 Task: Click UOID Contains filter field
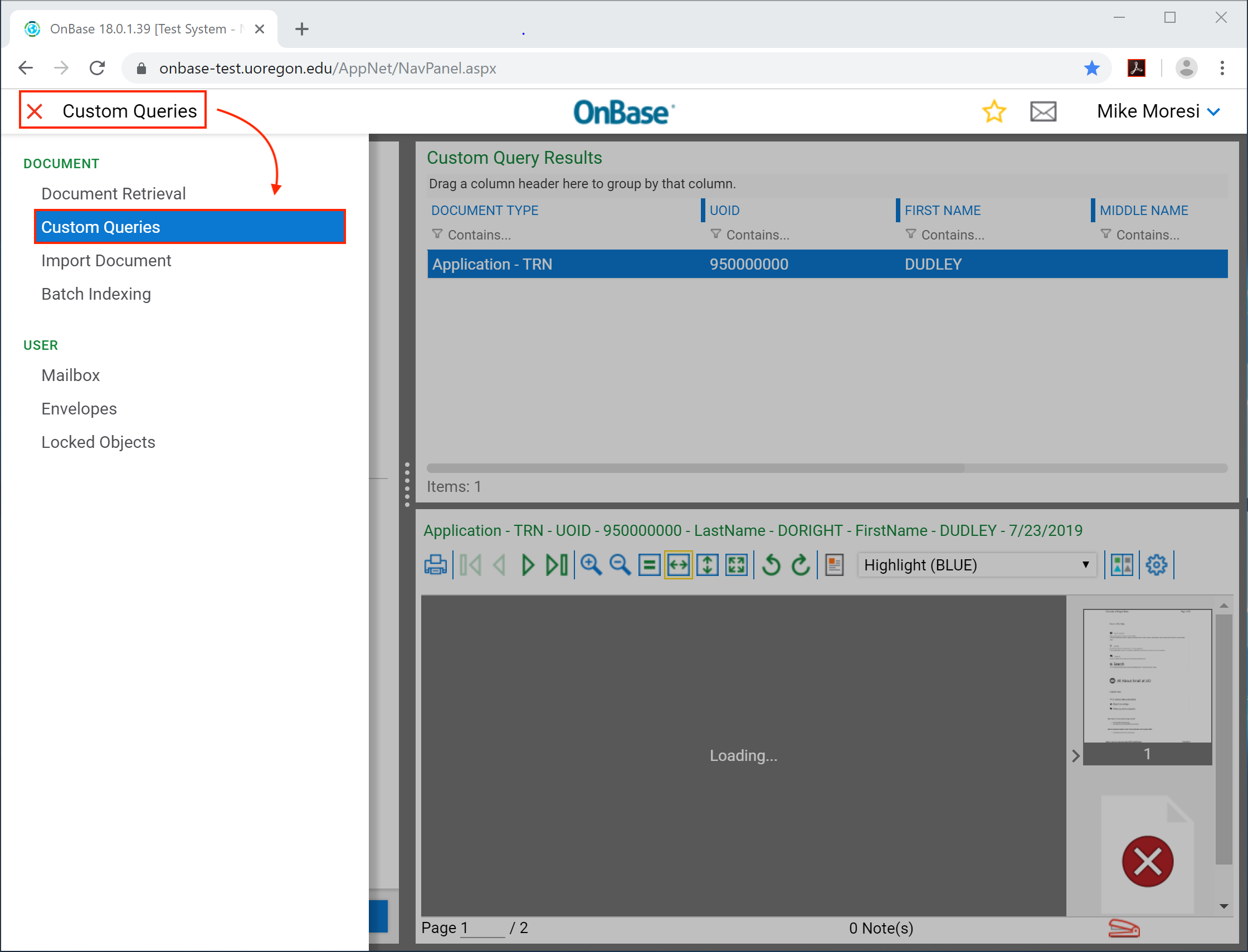coord(758,235)
